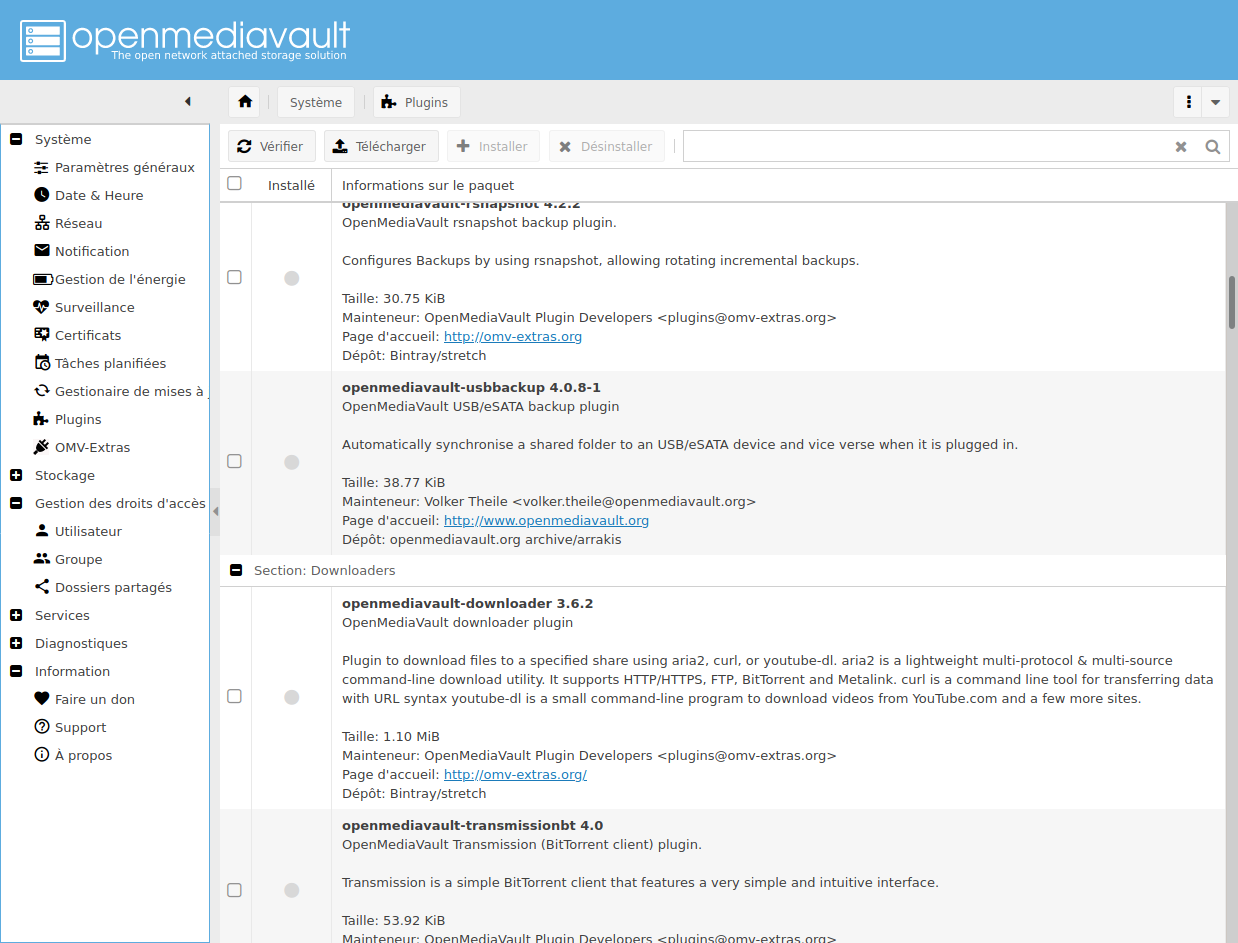1238x943 pixels.
Task: Click the Télécharger upload button
Action: pyautogui.click(x=379, y=146)
